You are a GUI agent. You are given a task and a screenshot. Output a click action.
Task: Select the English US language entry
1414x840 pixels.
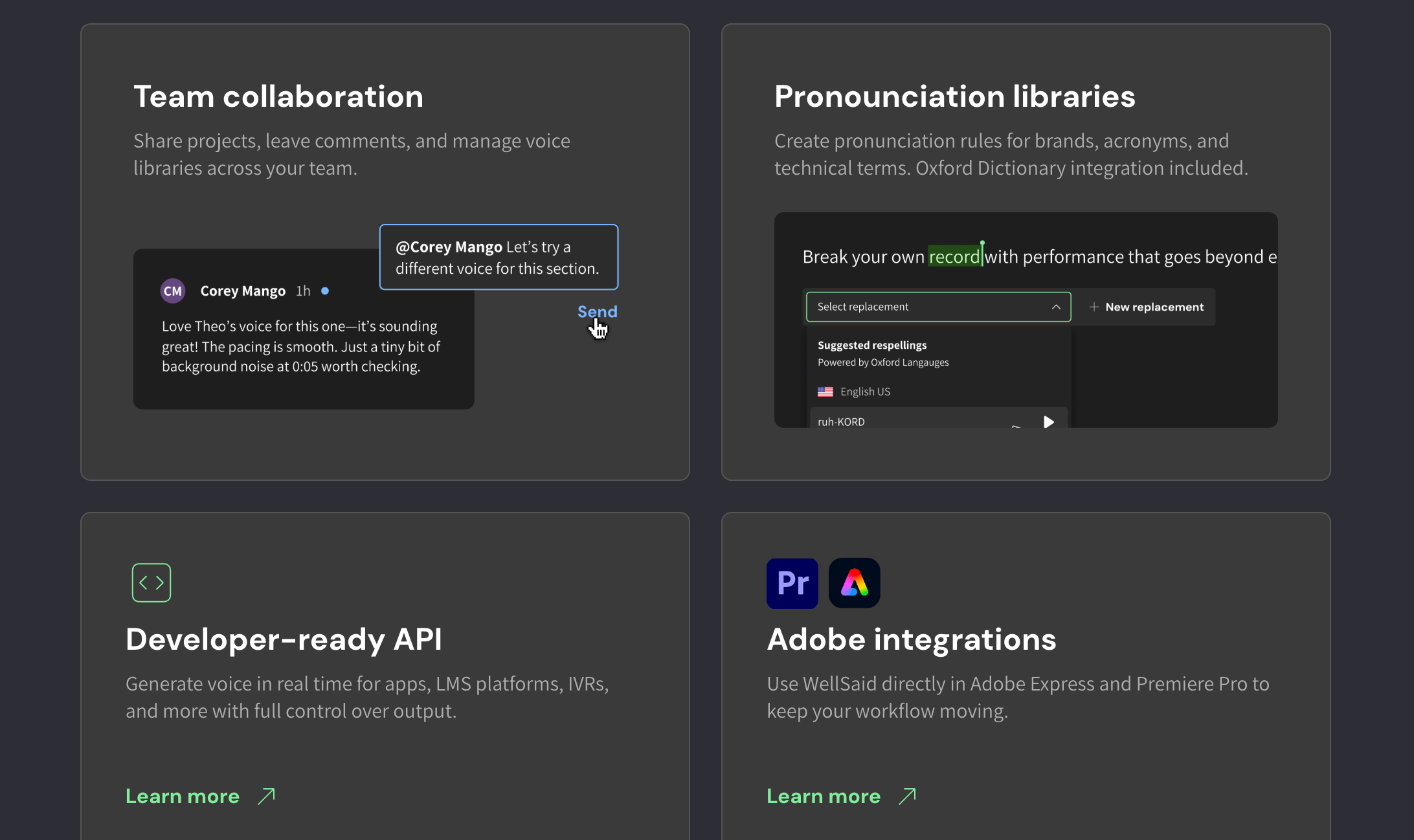point(865,392)
